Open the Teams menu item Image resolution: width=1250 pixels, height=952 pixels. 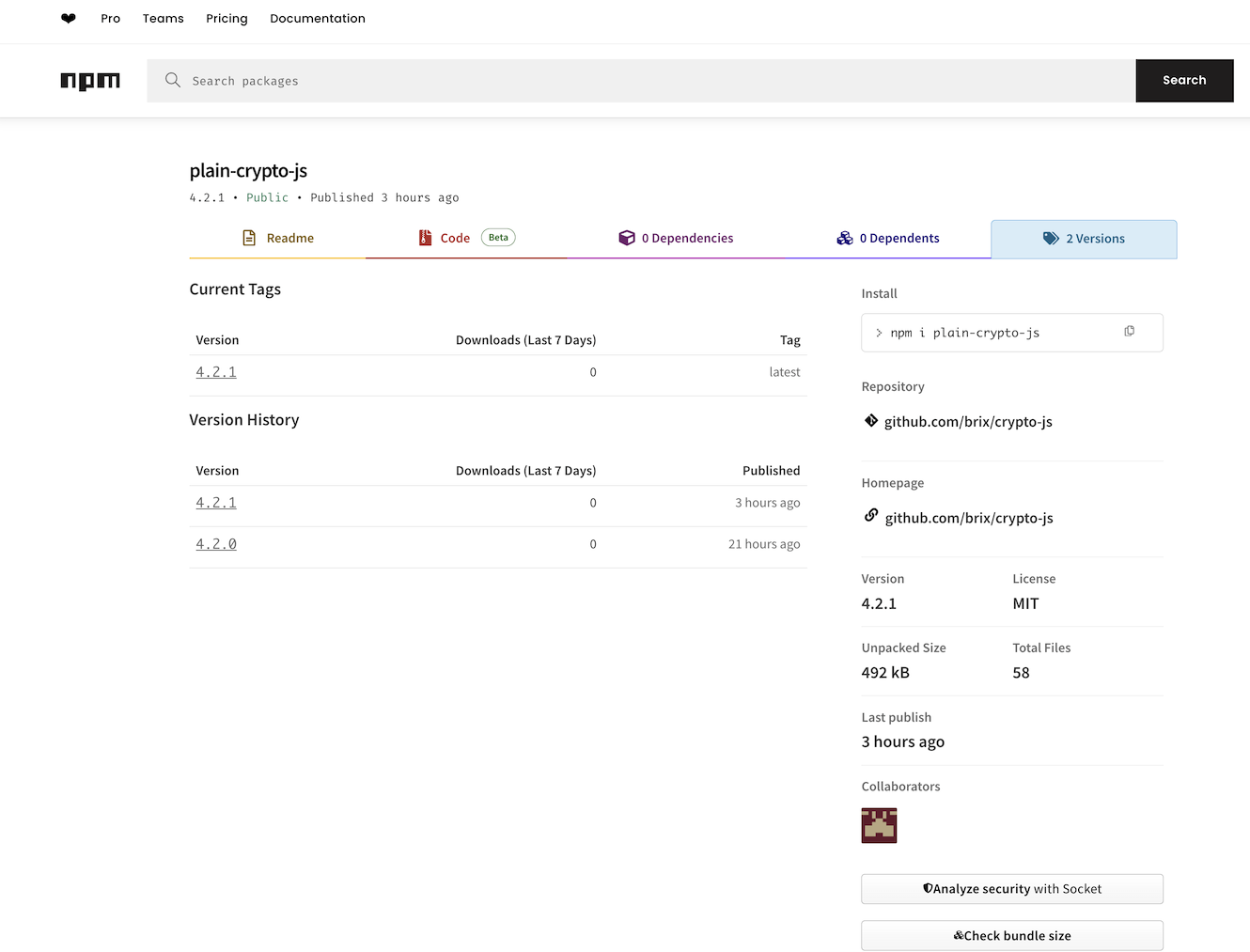pyautogui.click(x=164, y=19)
